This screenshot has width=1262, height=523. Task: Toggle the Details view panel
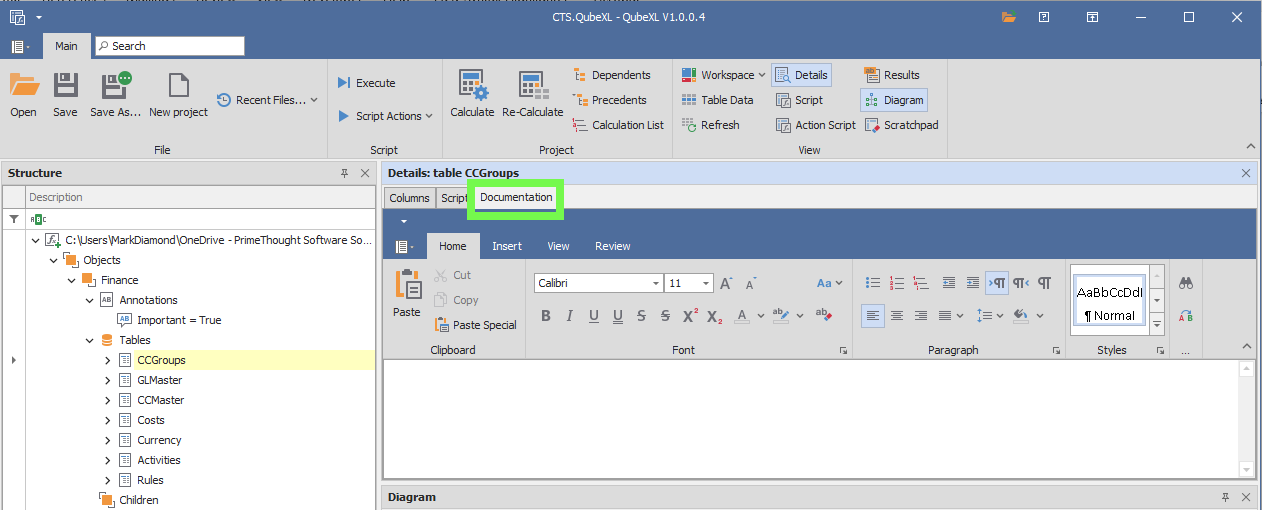800,75
